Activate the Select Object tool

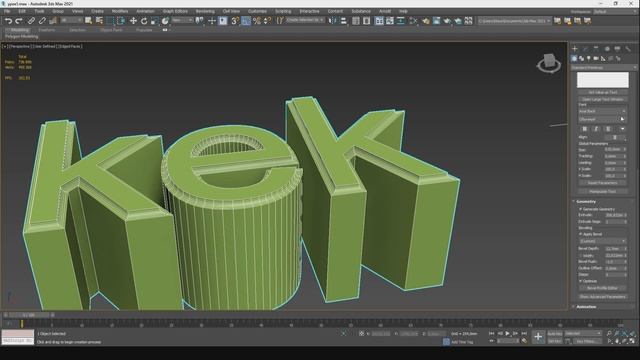point(88,21)
